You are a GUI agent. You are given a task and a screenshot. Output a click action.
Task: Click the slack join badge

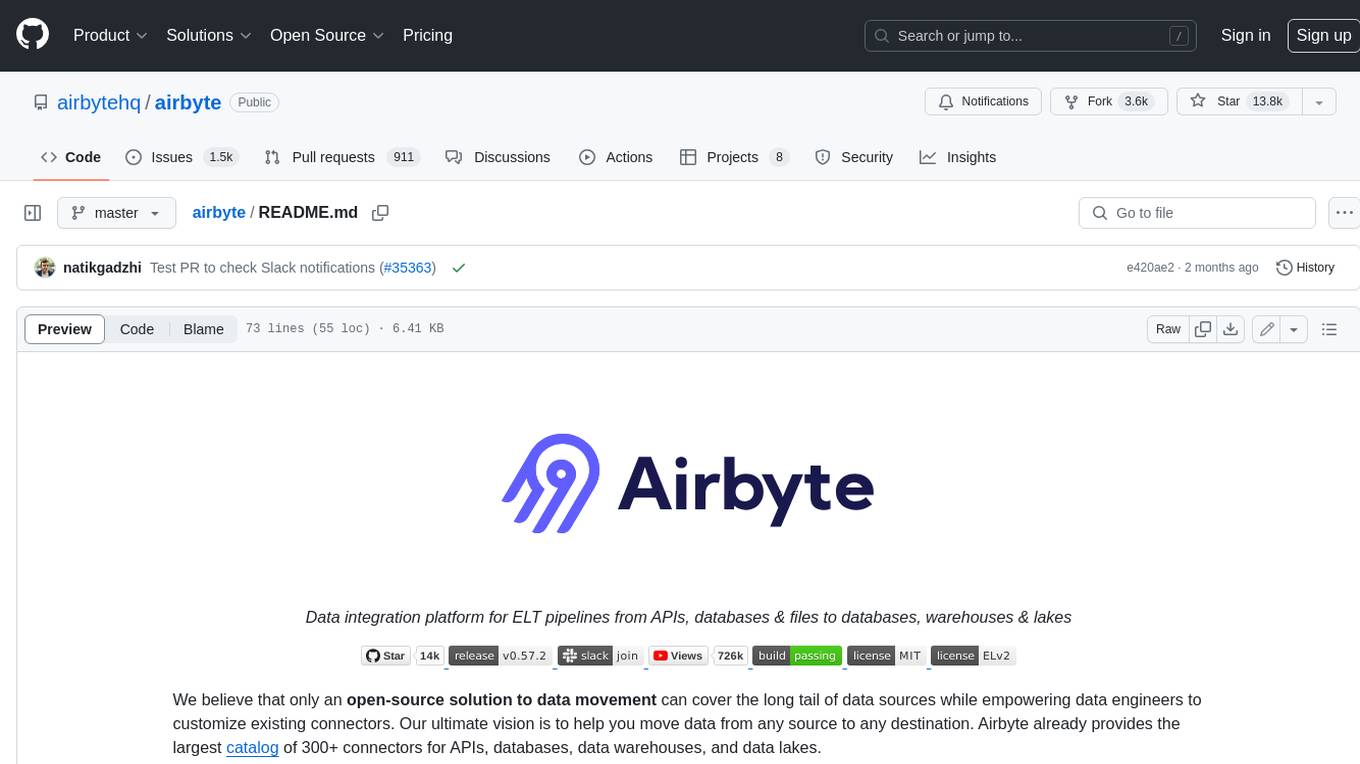600,656
